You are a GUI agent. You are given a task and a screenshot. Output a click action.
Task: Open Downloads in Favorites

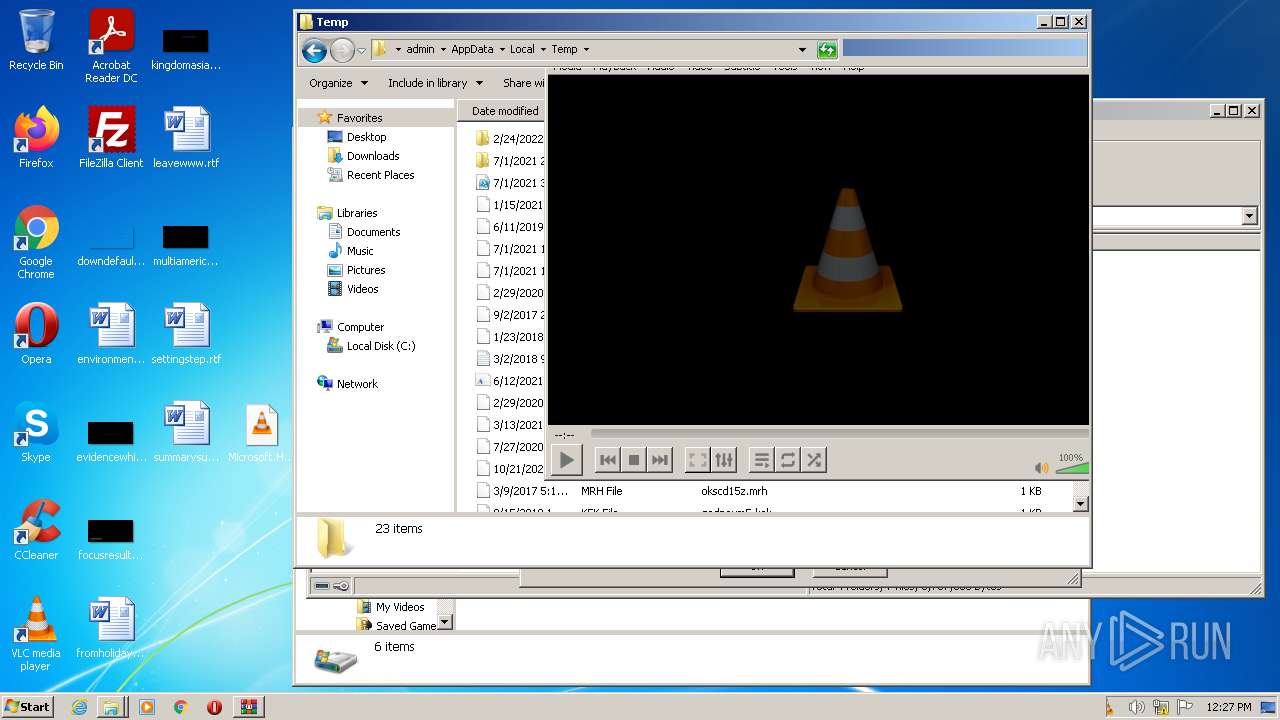373,156
